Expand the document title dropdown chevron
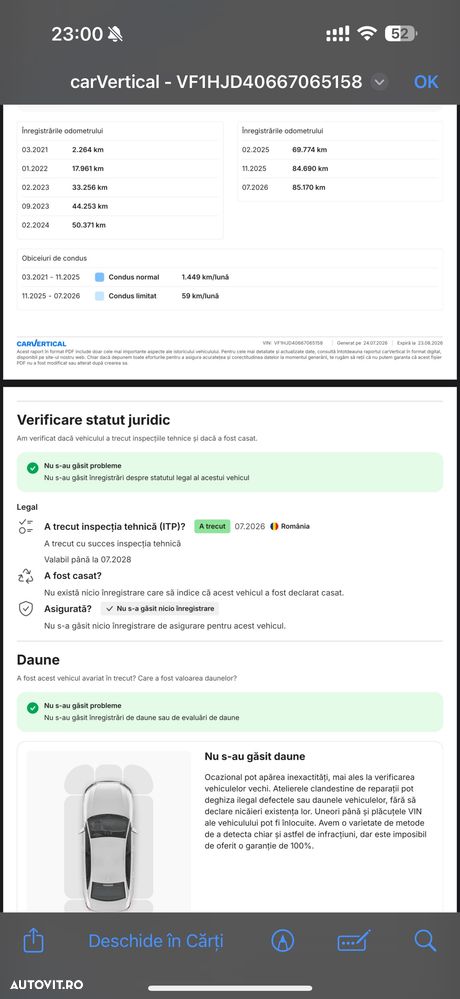The height and width of the screenshot is (999, 460). coord(379,82)
